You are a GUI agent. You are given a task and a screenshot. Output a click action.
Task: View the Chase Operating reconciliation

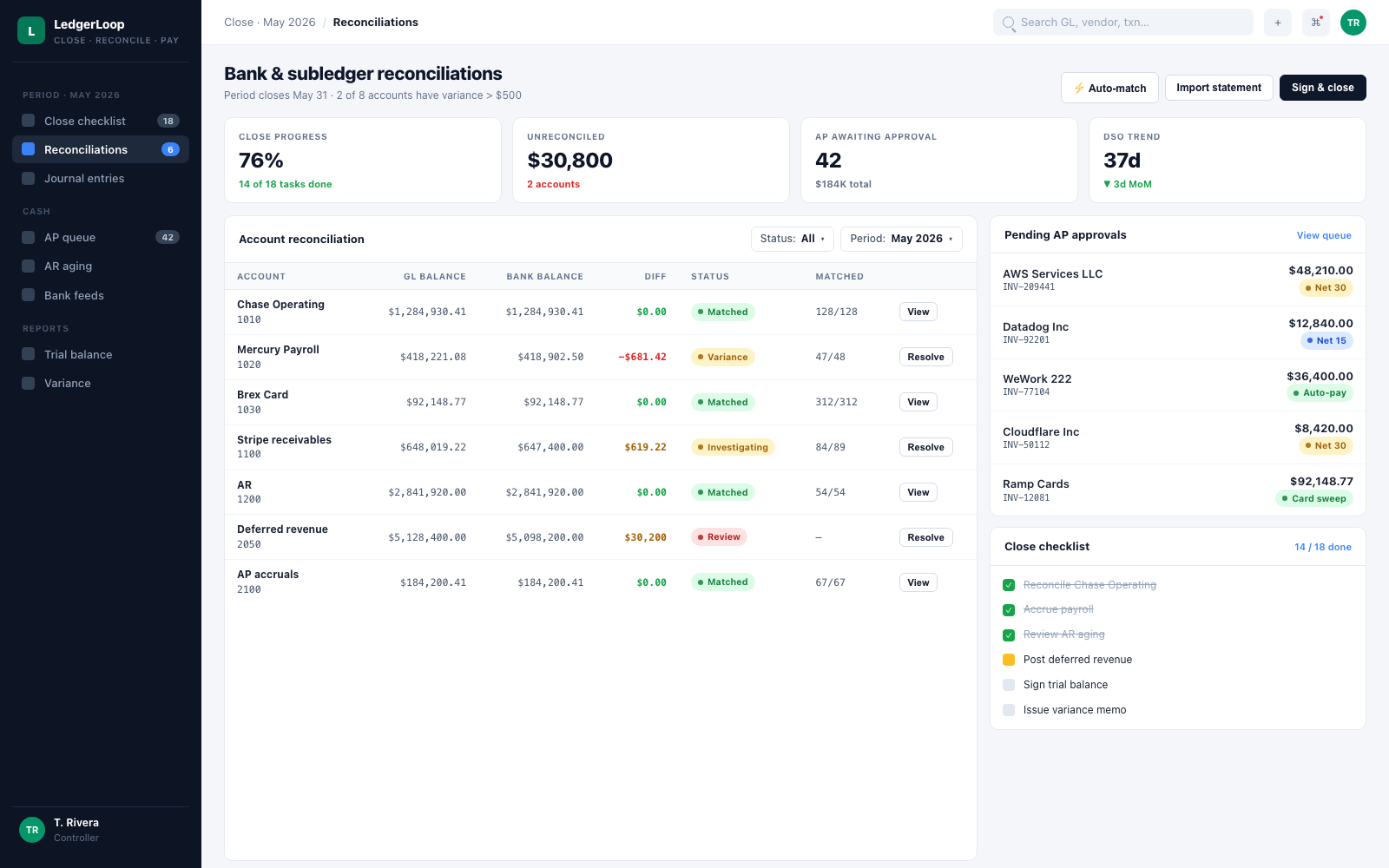[x=918, y=312]
